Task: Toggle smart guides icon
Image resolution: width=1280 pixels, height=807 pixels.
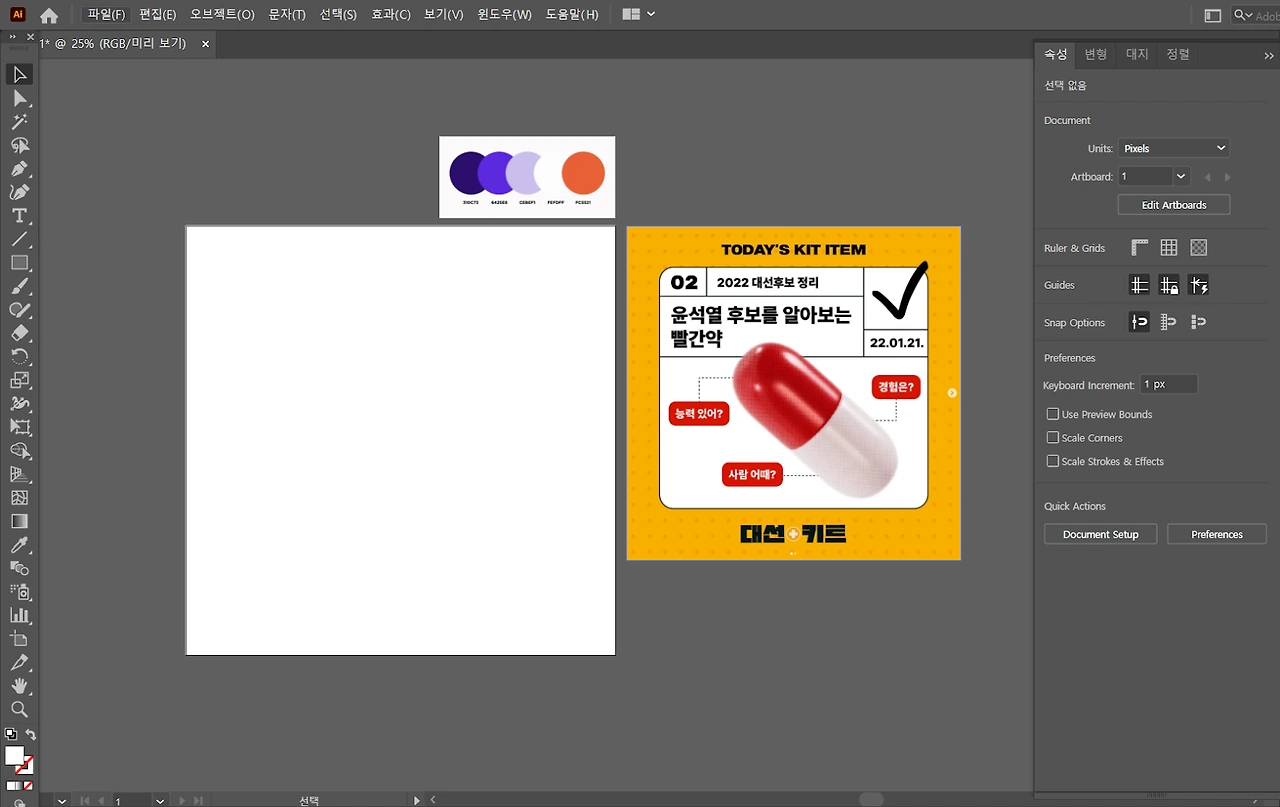Action: click(1199, 286)
